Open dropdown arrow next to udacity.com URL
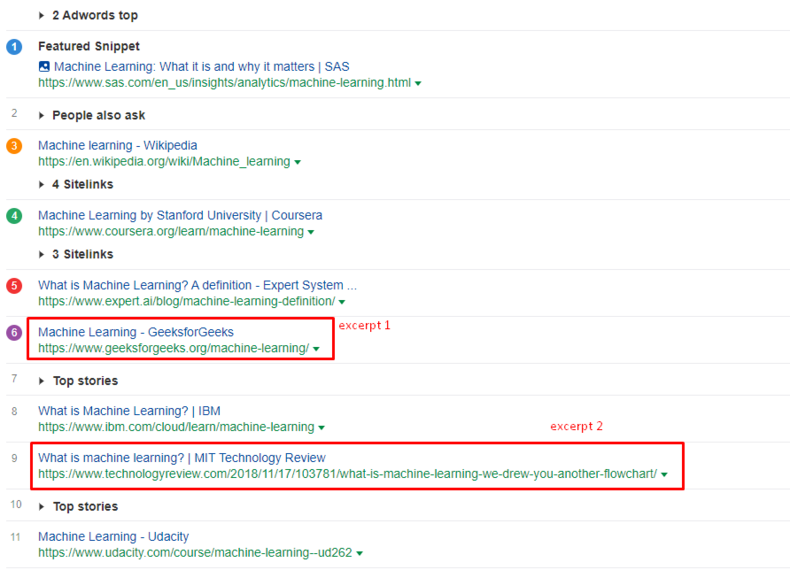This screenshot has height=570, width=790. click(359, 553)
